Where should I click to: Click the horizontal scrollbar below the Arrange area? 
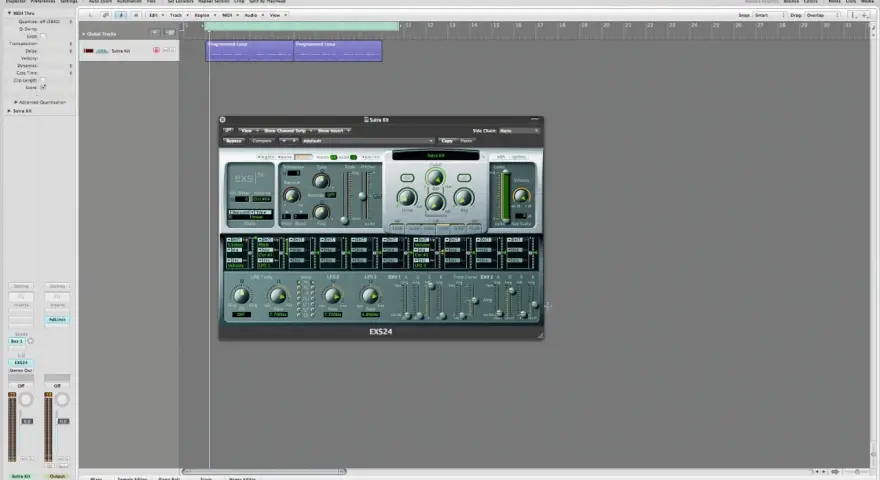pyautogui.click(x=263, y=472)
